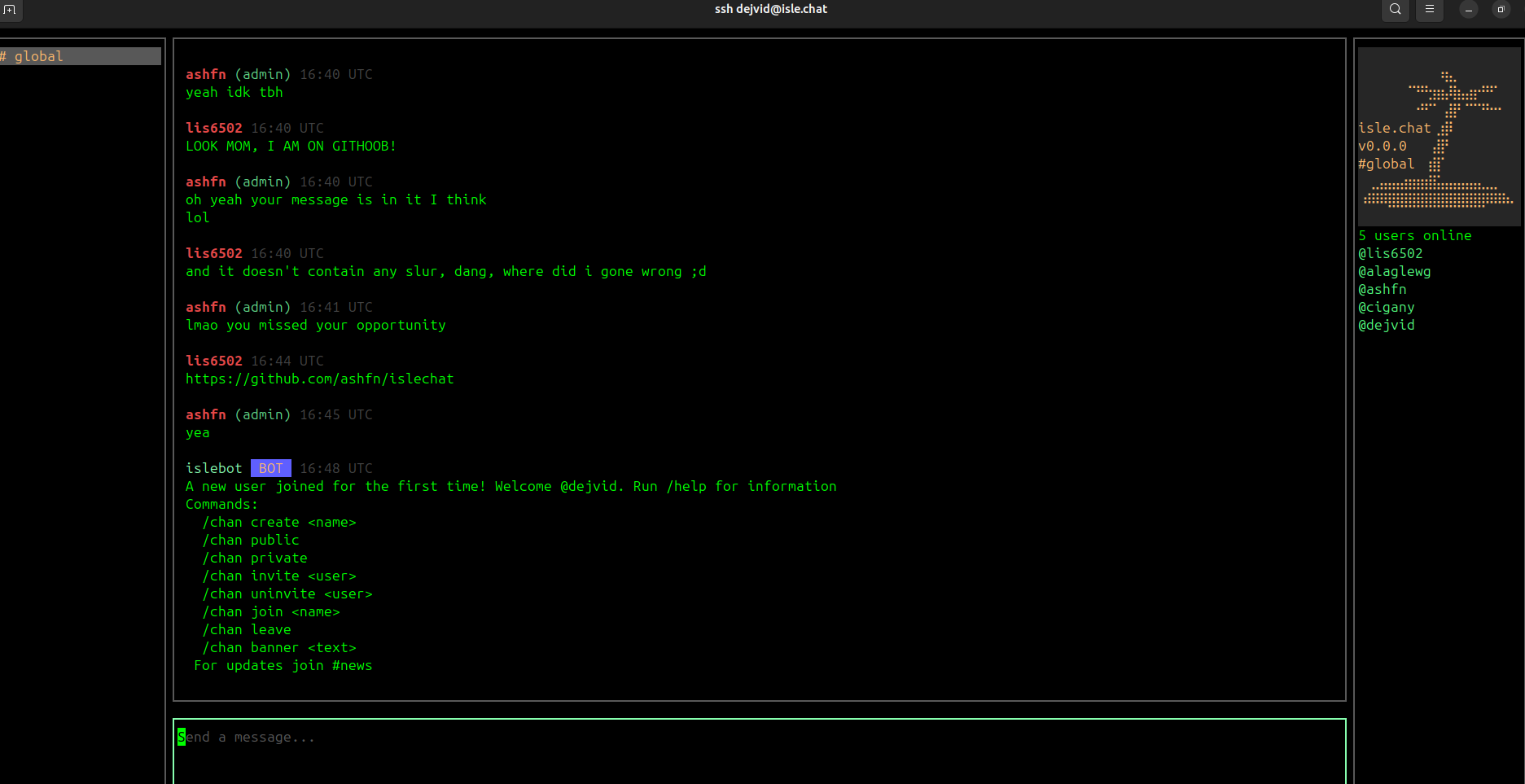Select @dejvid in the users list
The width and height of the screenshot is (1525, 784).
pos(1386,325)
